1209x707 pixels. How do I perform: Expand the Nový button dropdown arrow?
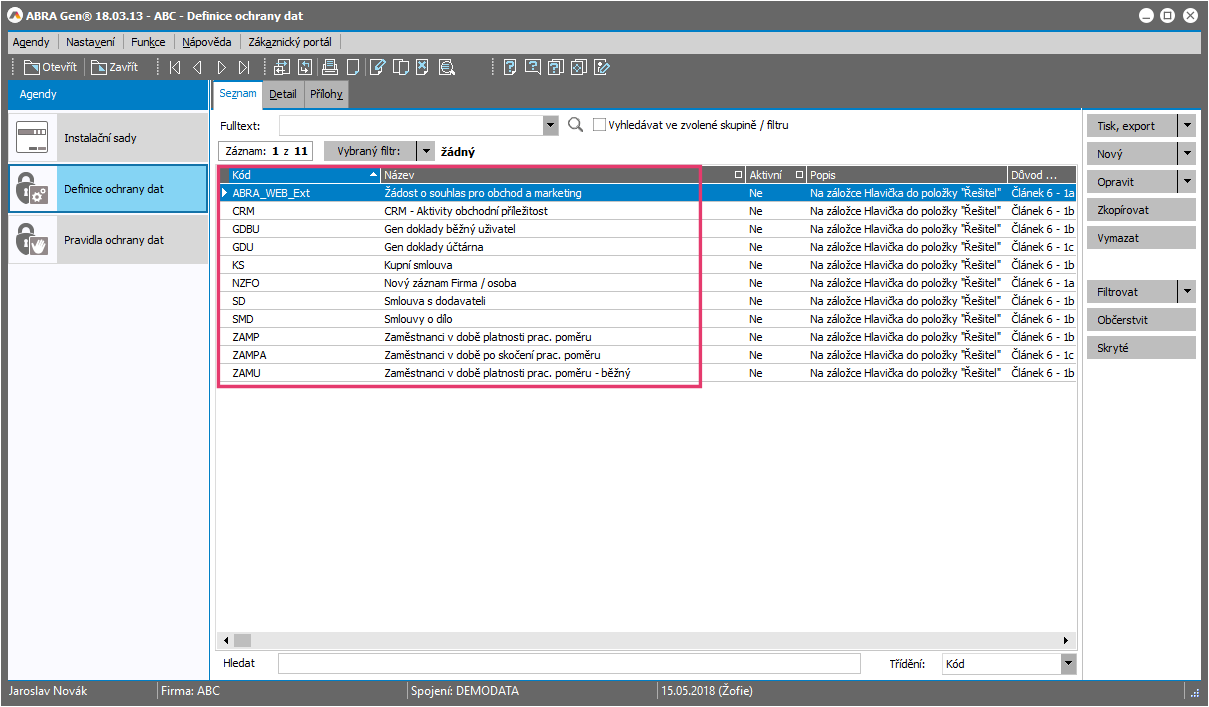pos(1186,154)
